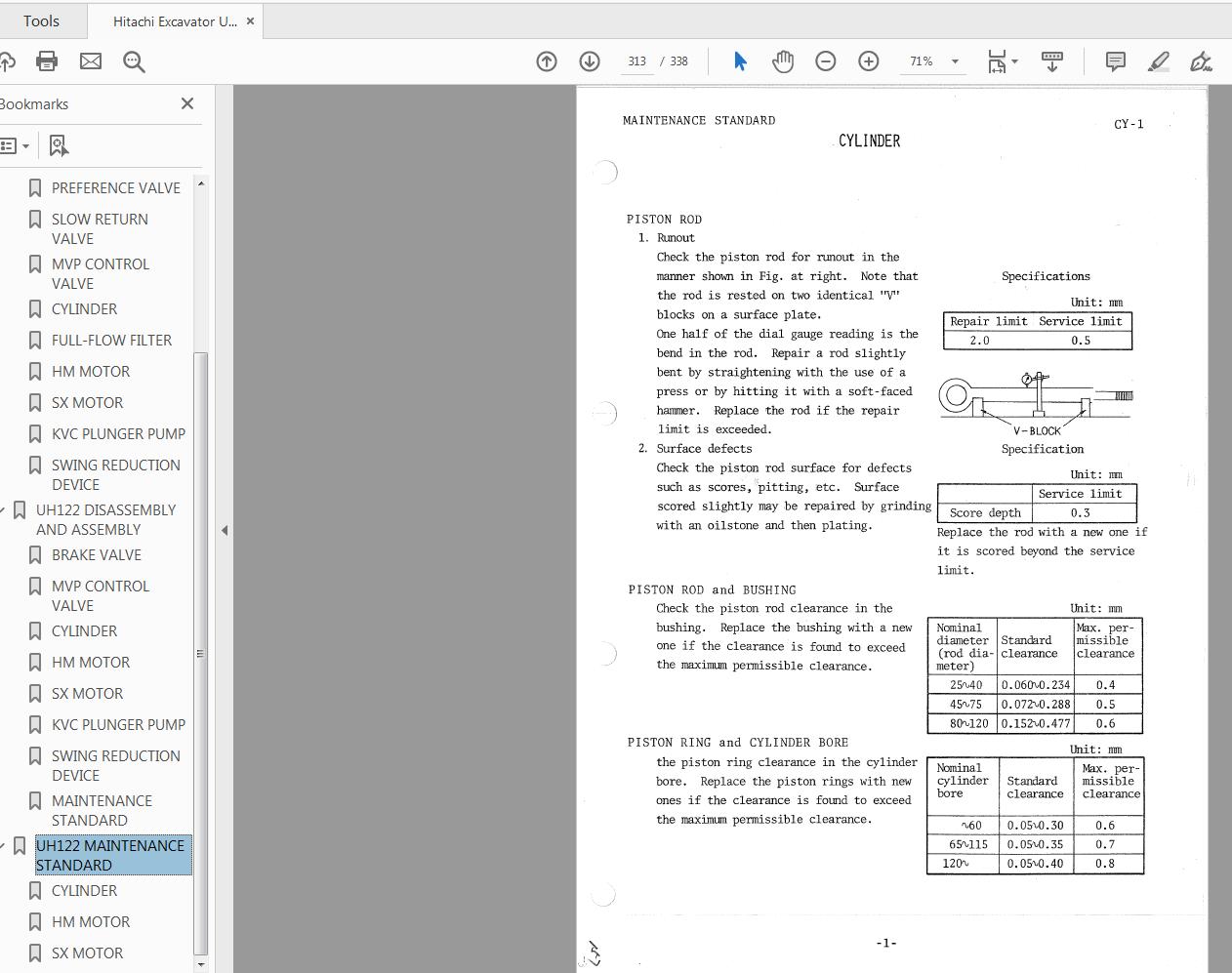This screenshot has width=1232, height=973.
Task: Go to next page arrow
Action: 590,61
